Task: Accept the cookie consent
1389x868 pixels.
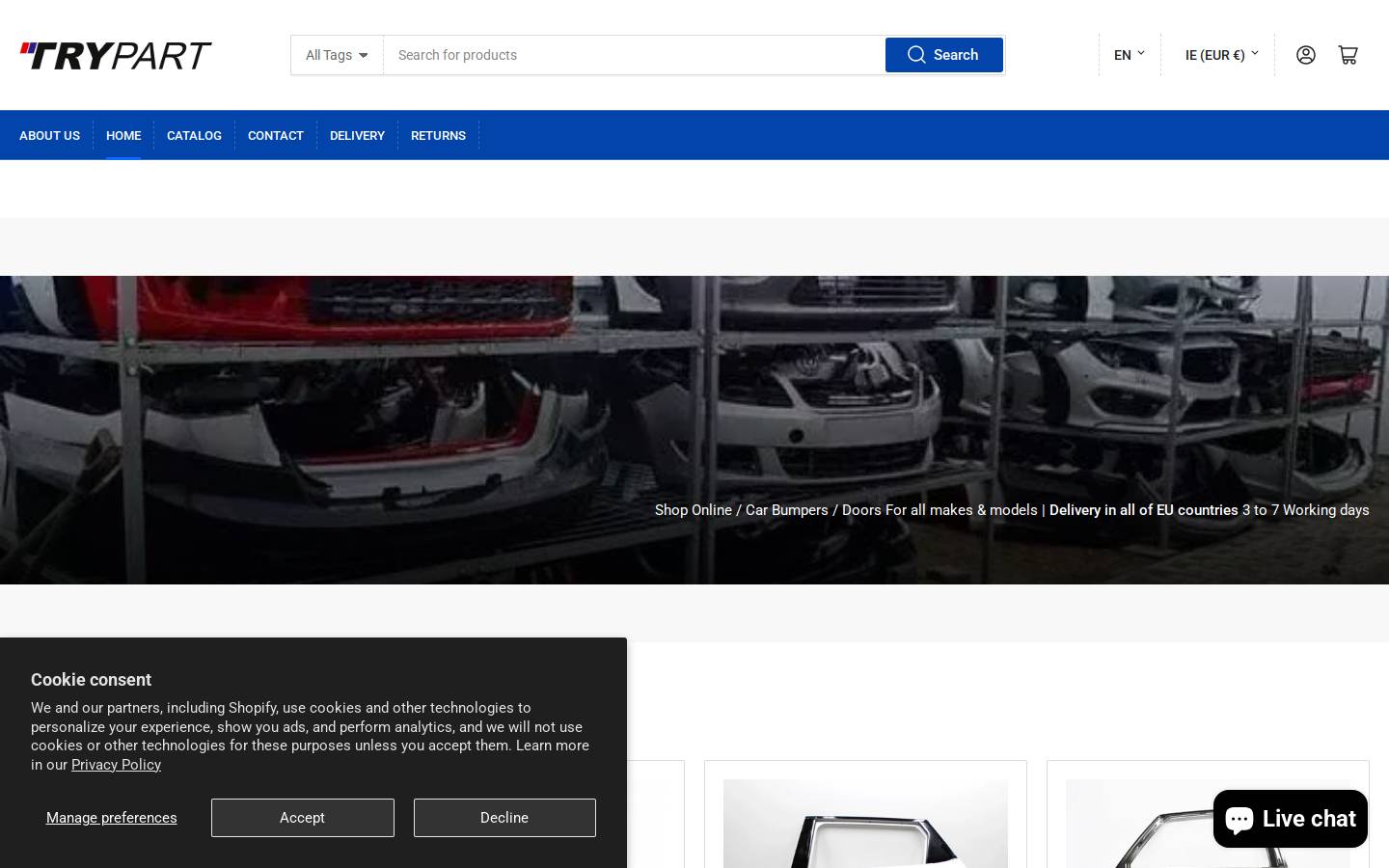Action: pyautogui.click(x=303, y=818)
